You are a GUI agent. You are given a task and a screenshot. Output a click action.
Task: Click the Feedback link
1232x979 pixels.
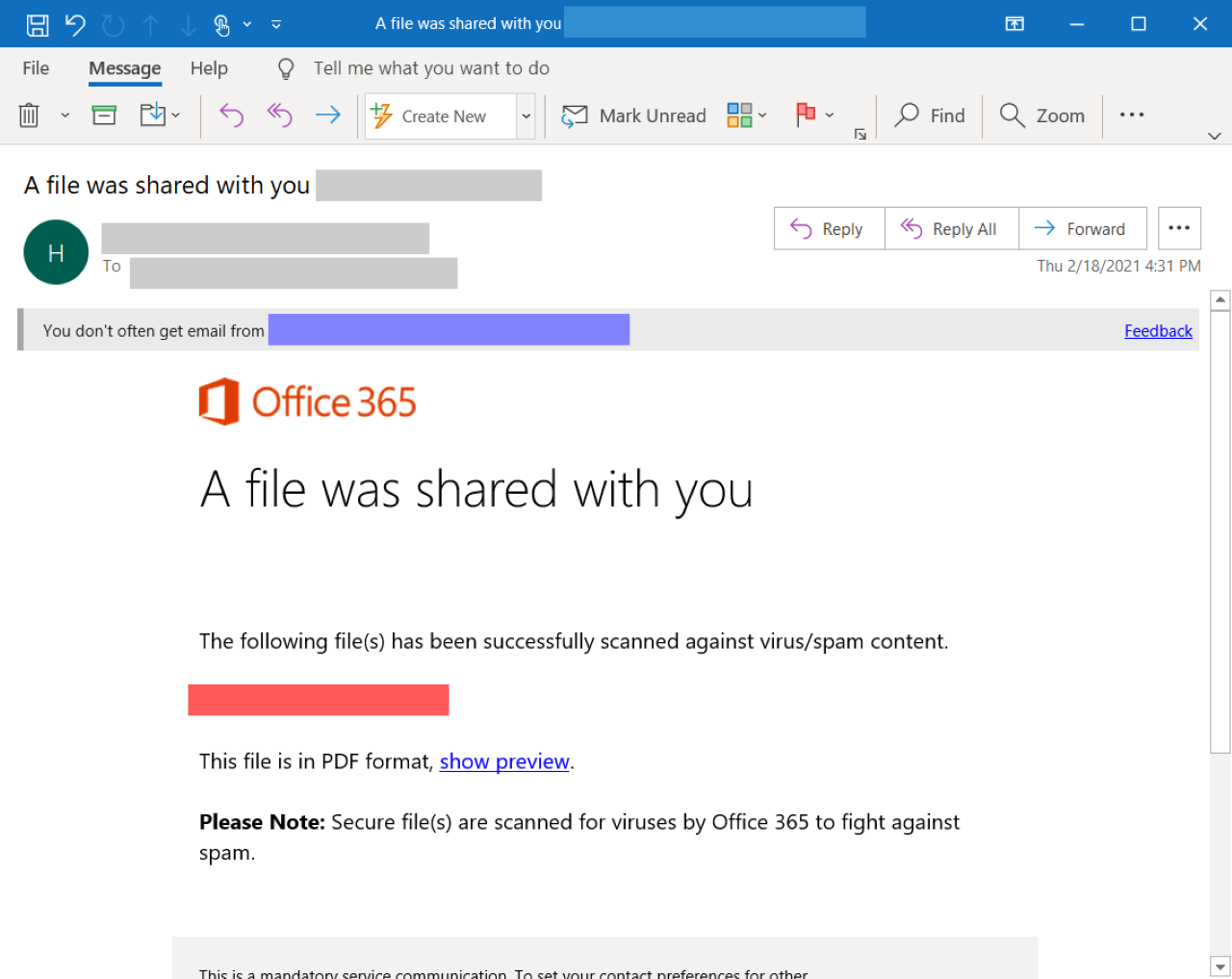coord(1158,331)
